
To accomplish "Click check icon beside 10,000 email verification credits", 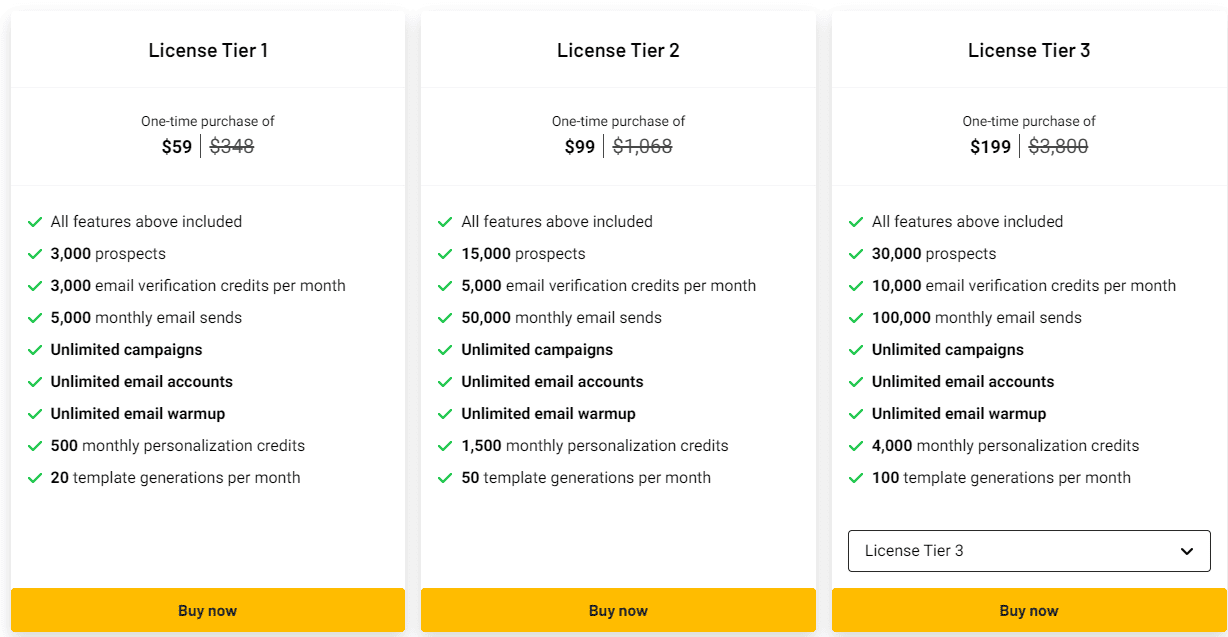I will tap(856, 286).
